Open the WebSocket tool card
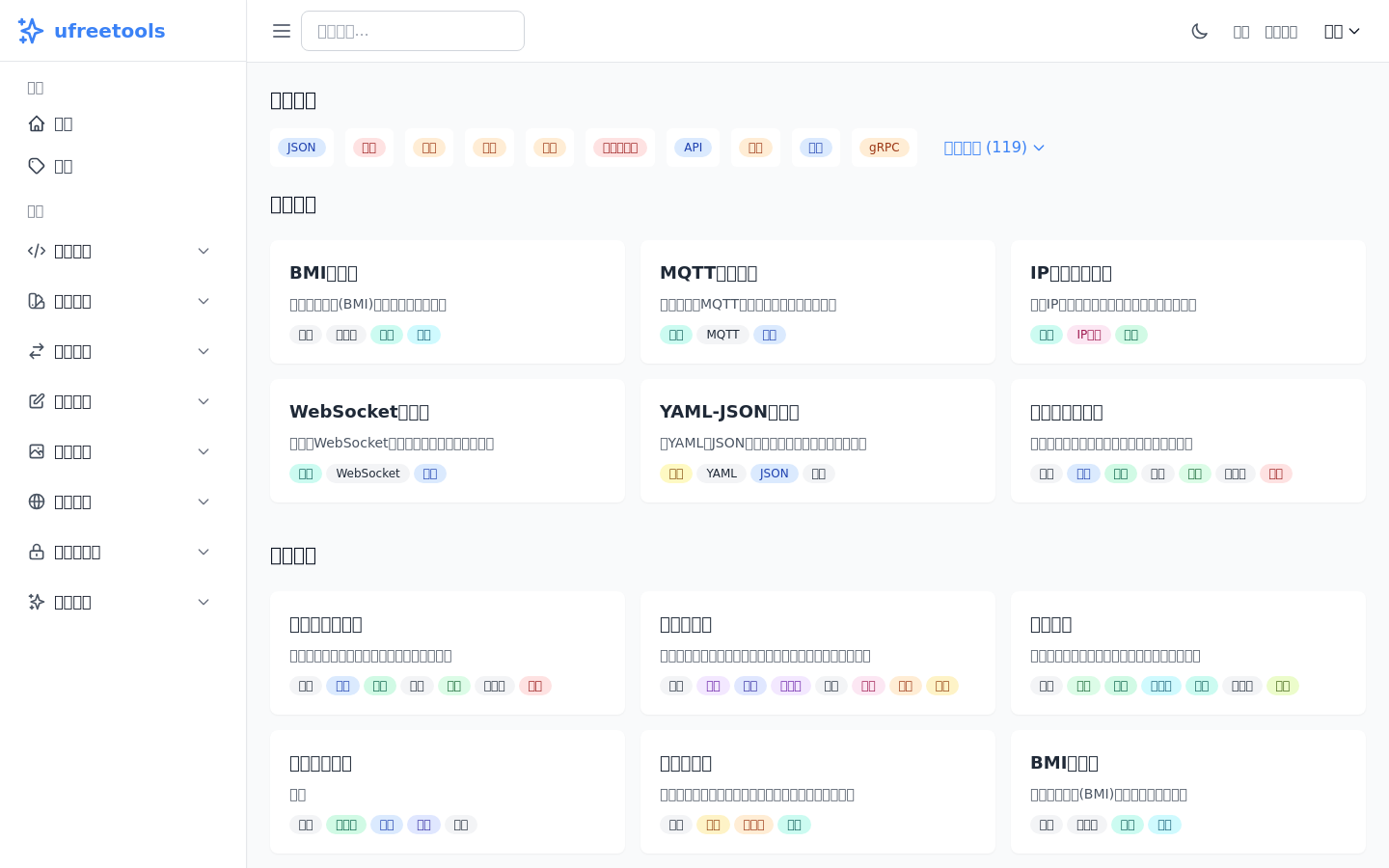1389x868 pixels. (448, 441)
